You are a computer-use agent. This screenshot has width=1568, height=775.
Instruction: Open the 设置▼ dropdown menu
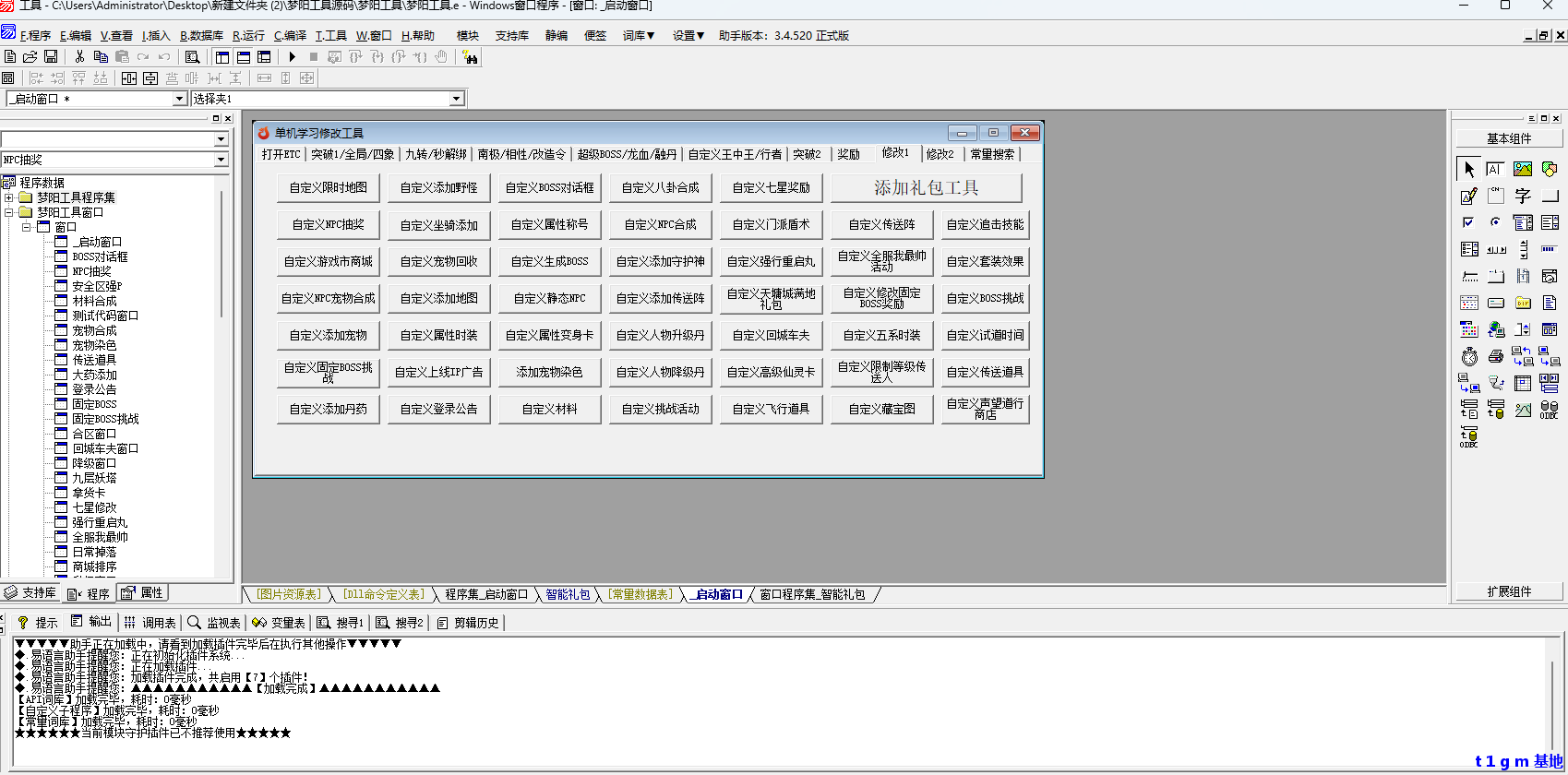click(x=688, y=36)
